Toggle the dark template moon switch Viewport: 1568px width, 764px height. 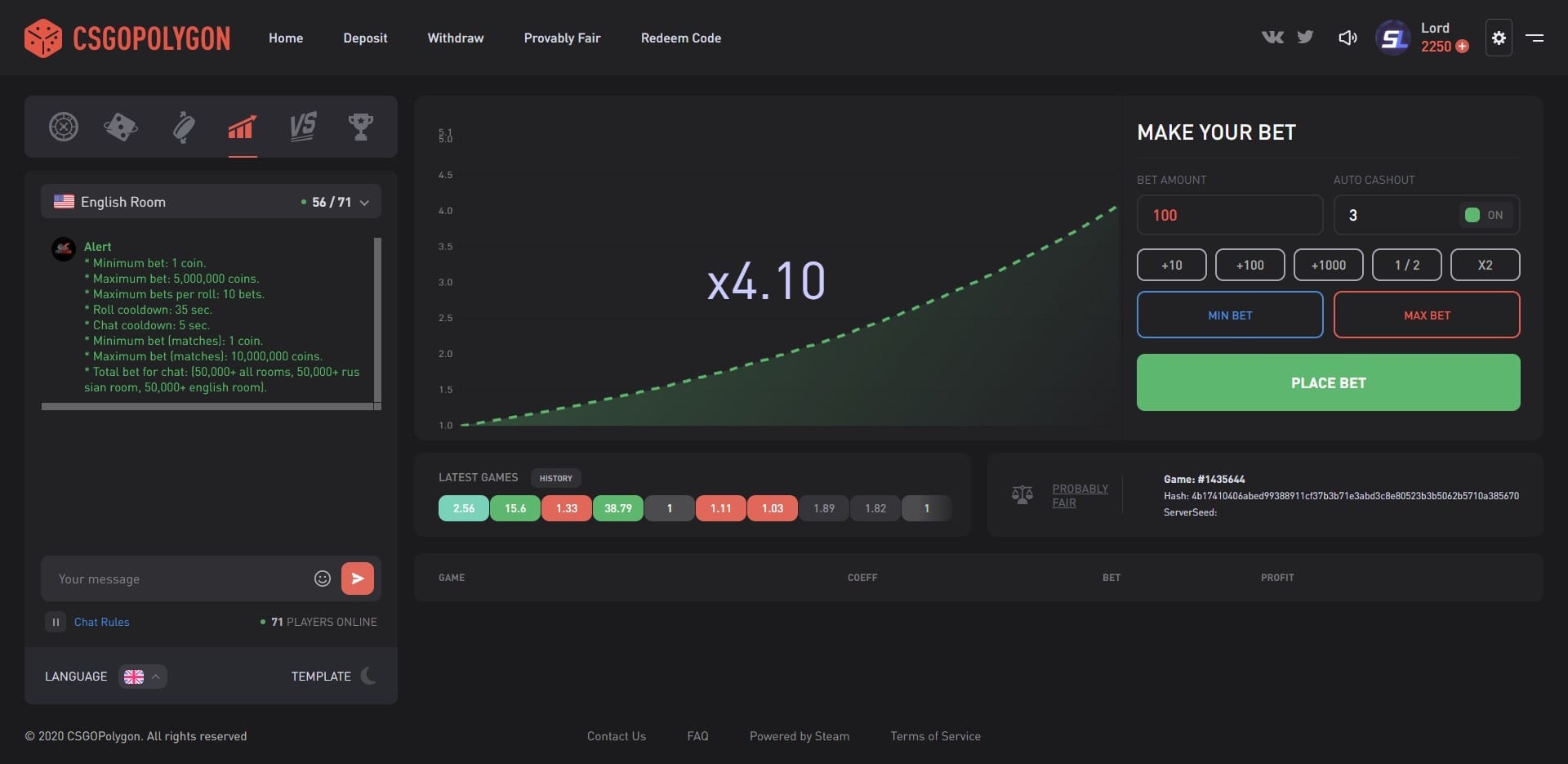[368, 676]
